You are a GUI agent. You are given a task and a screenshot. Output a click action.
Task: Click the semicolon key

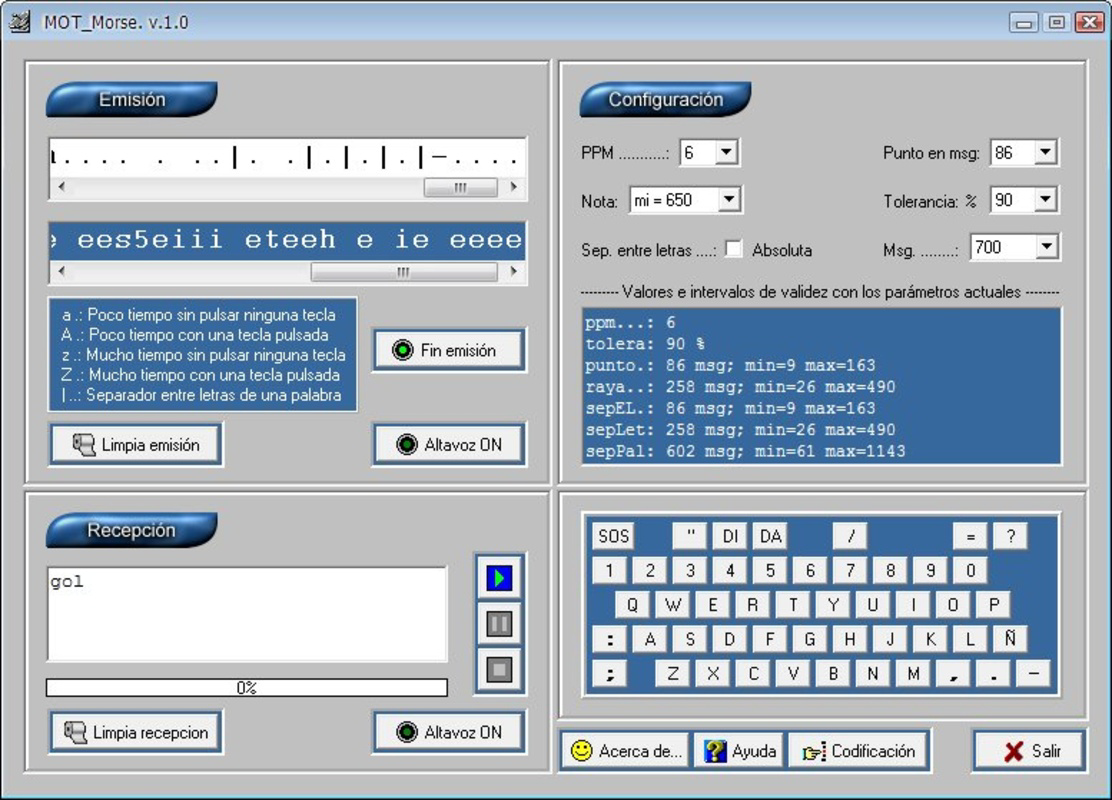[x=610, y=674]
